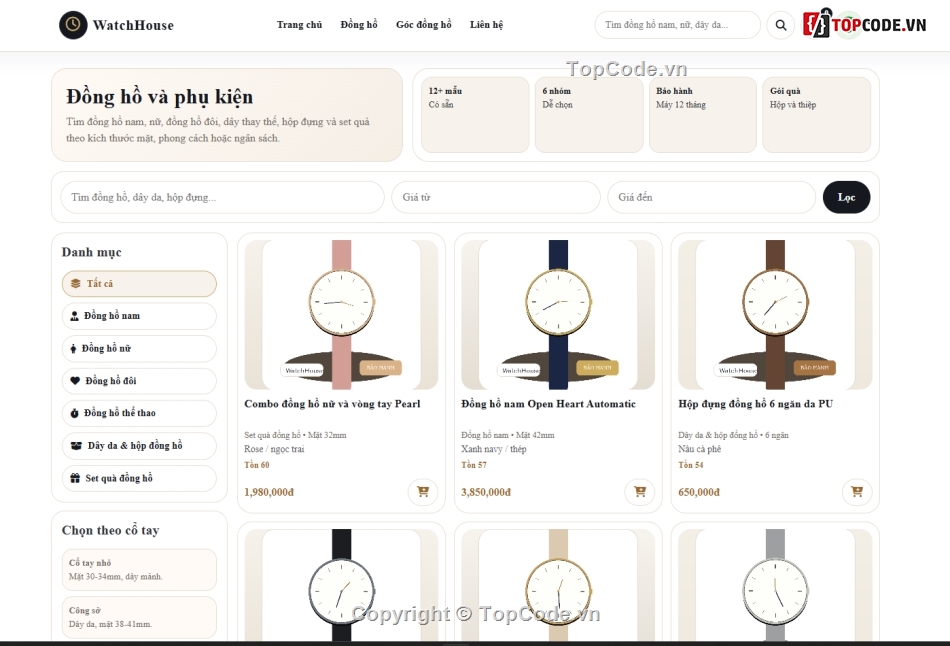Select the Đồng hồ thể thao category
Image resolution: width=950 pixels, height=646 pixels.
(x=139, y=413)
